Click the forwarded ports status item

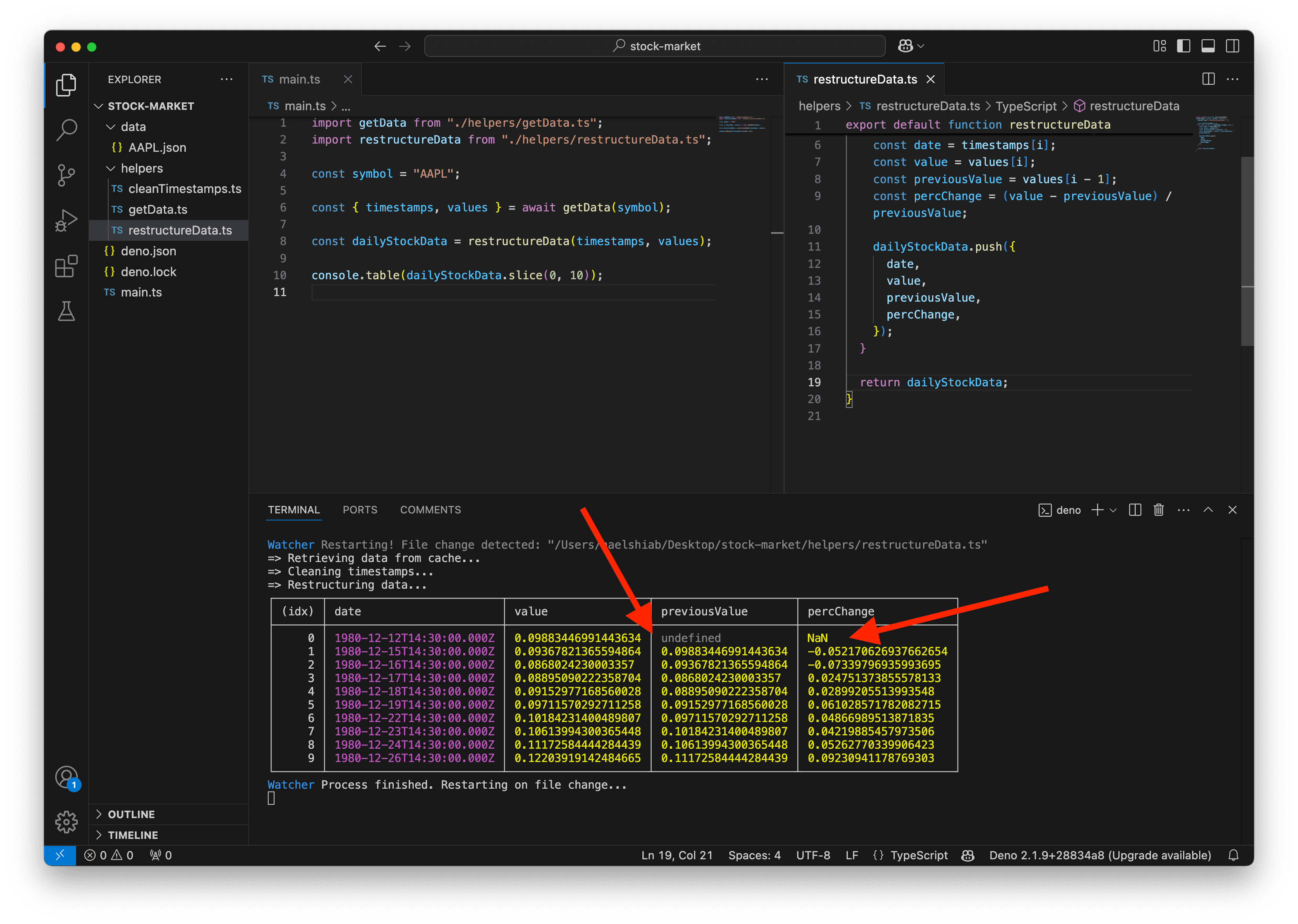click(160, 855)
